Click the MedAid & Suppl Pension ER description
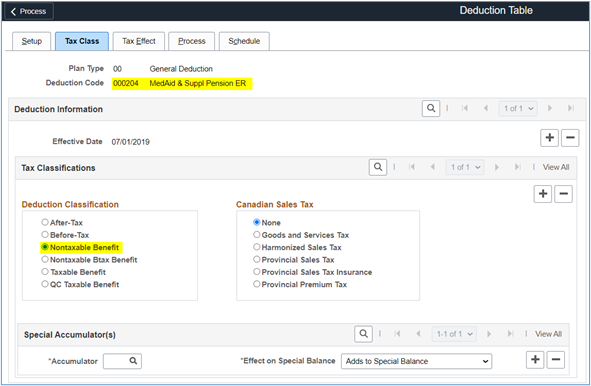This screenshot has height=386, width=591. [x=198, y=83]
